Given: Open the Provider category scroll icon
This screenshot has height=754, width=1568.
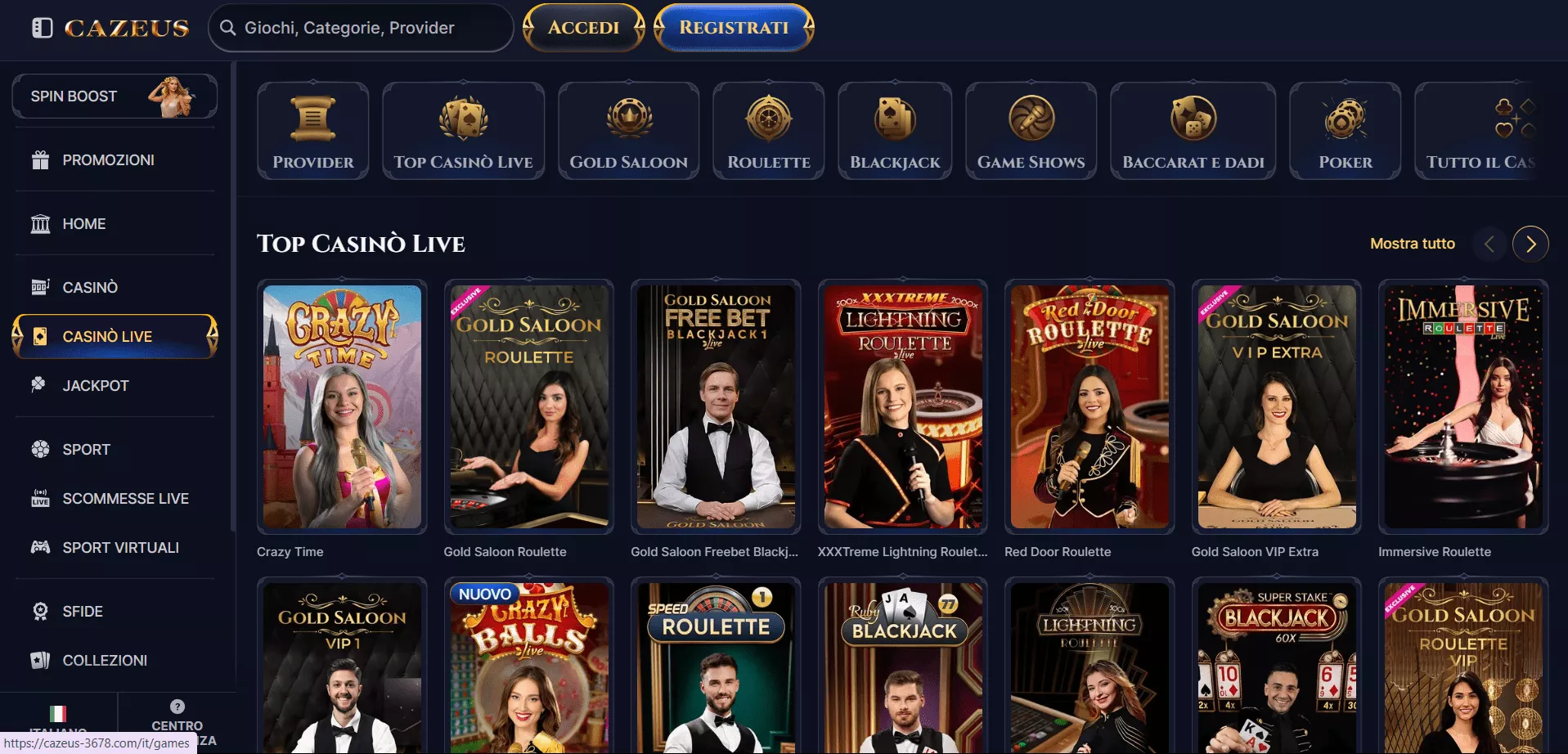Looking at the screenshot, I should (x=312, y=119).
